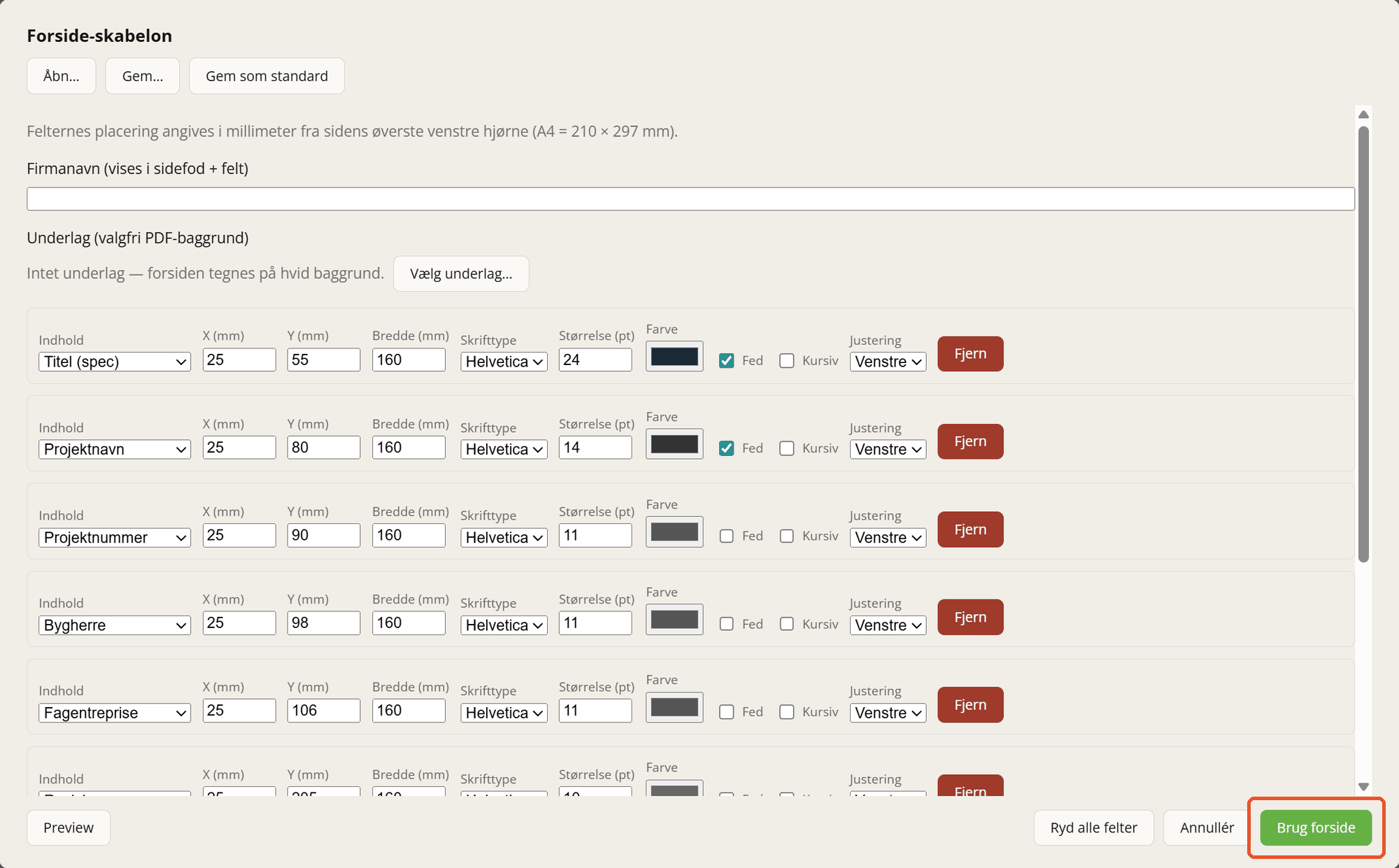This screenshot has width=1399, height=868.
Task: Check Fed in Bygherre row
Action: click(x=726, y=624)
